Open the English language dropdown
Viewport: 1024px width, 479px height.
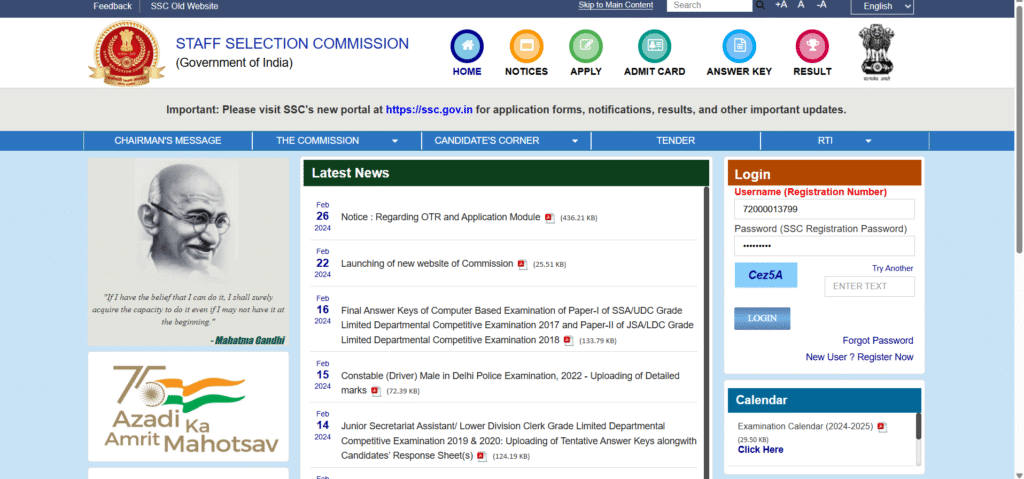coord(882,6)
